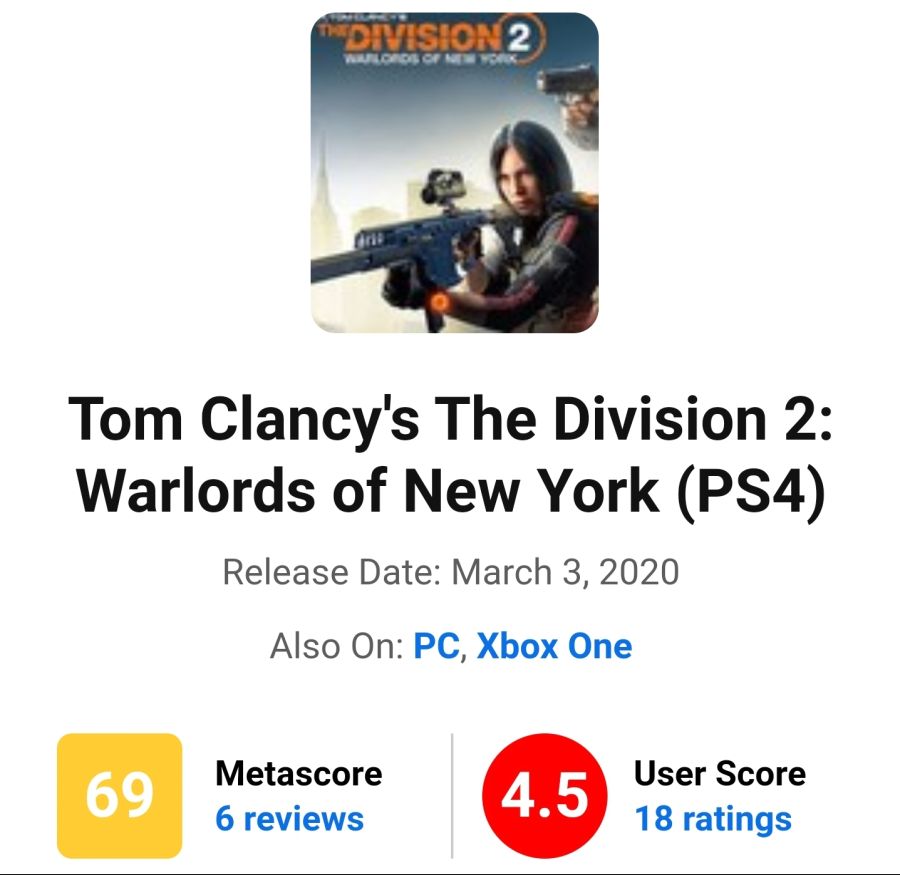View the 18 ratings link
This screenshot has width=900, height=875.
[x=713, y=819]
